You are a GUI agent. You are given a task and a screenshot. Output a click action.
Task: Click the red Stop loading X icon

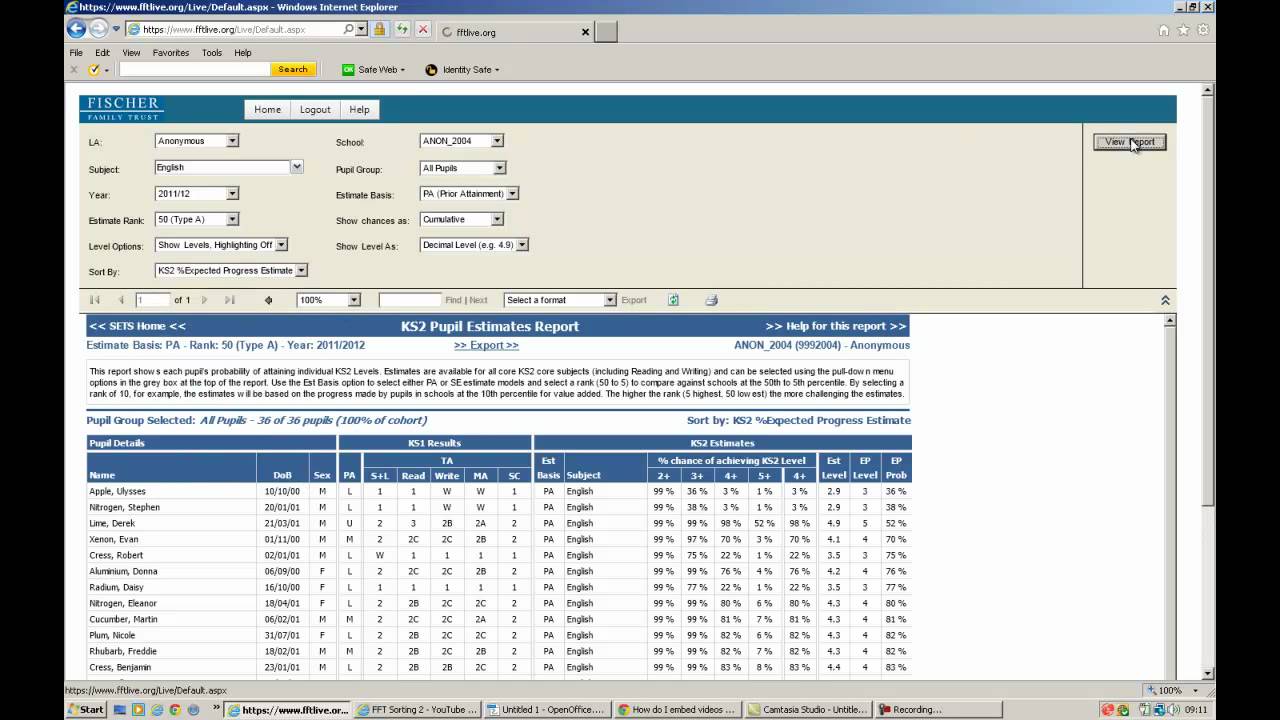click(x=423, y=29)
